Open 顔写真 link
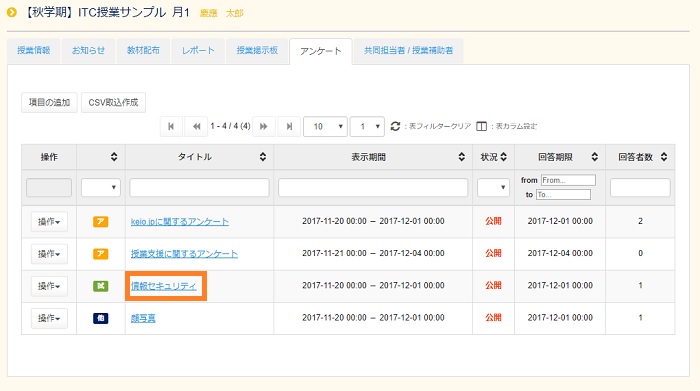 point(143,318)
